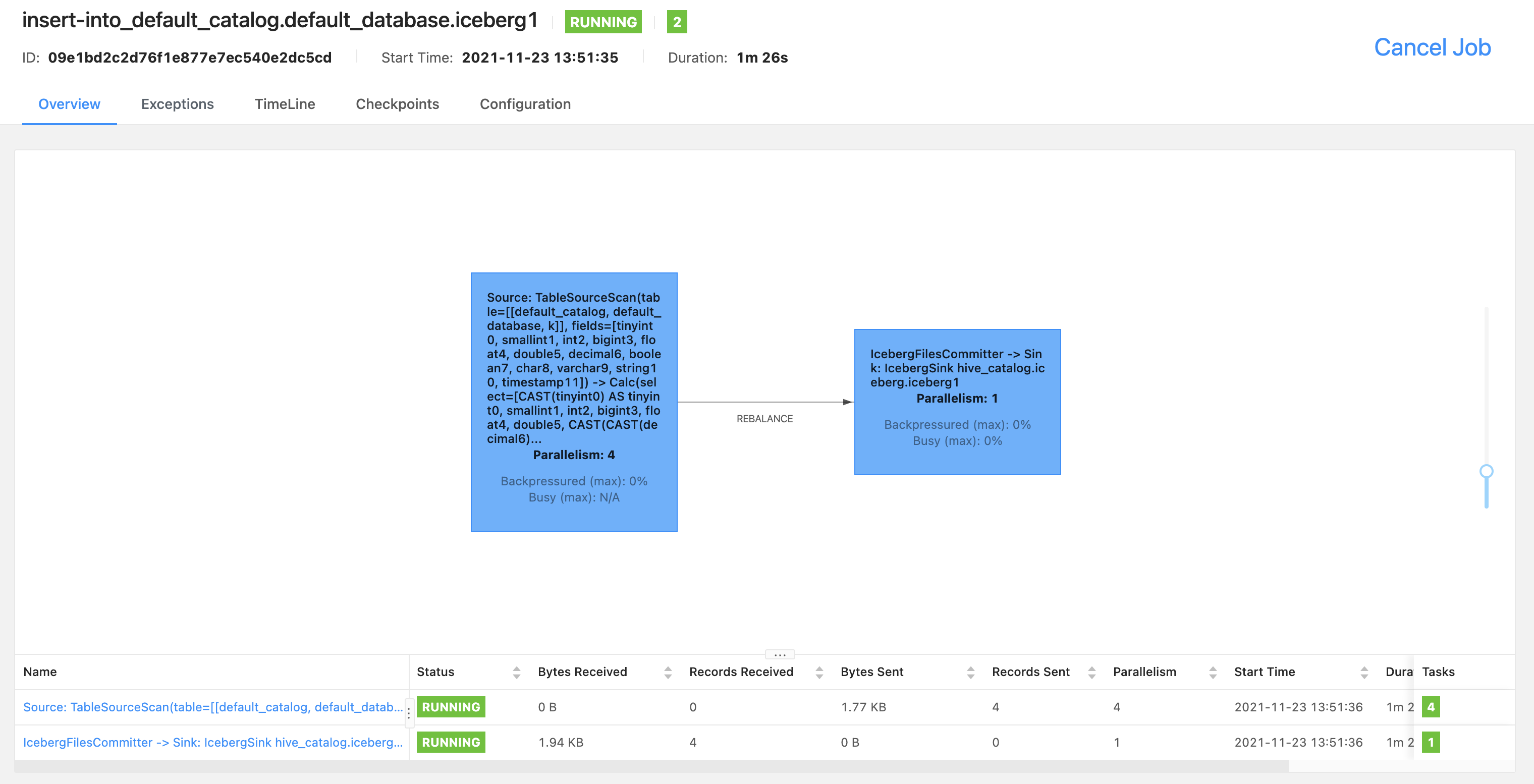Sort the table by Status column
Image resolution: width=1534 pixels, height=784 pixels.
tap(517, 671)
